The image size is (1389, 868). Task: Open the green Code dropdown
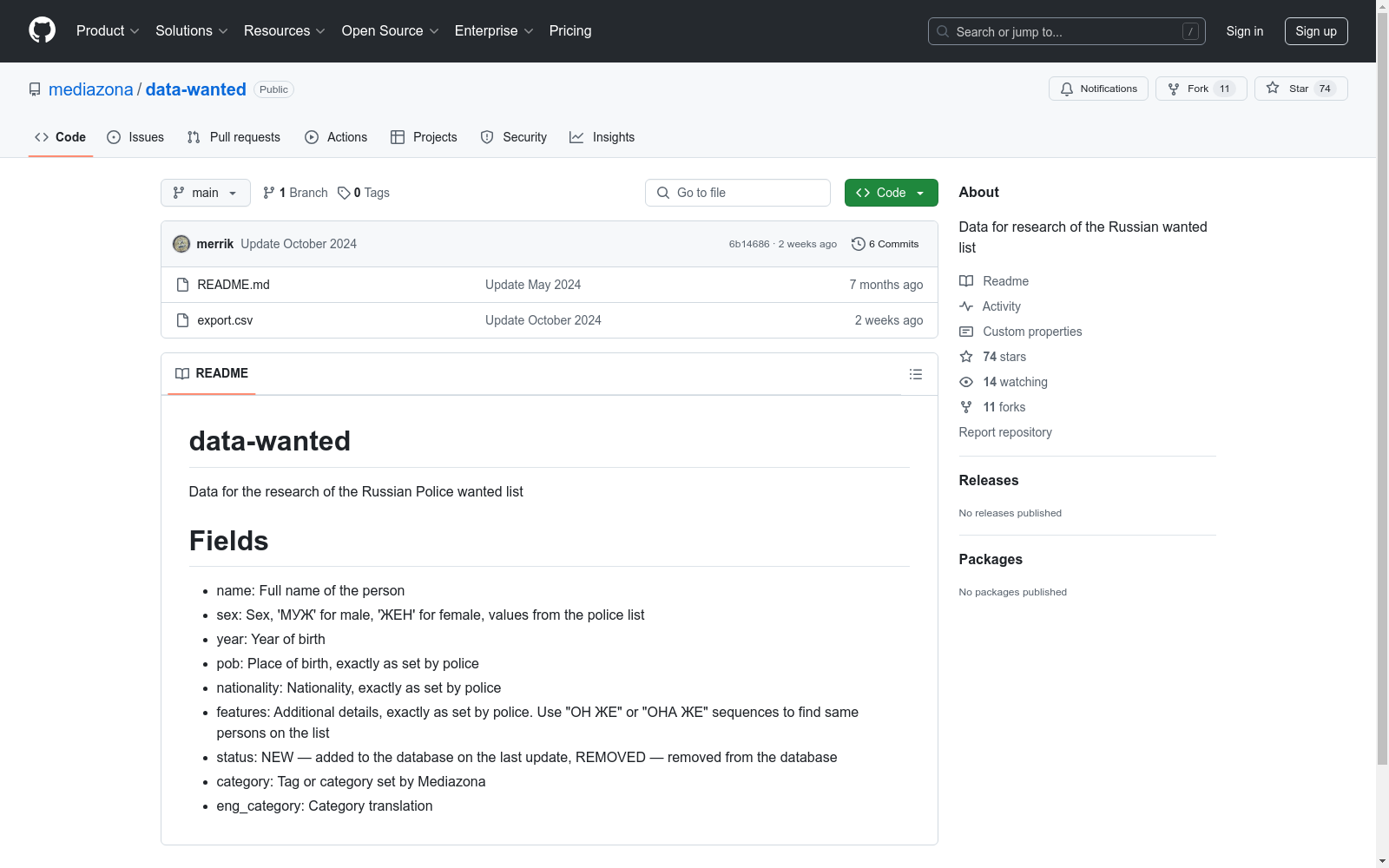[x=891, y=193]
